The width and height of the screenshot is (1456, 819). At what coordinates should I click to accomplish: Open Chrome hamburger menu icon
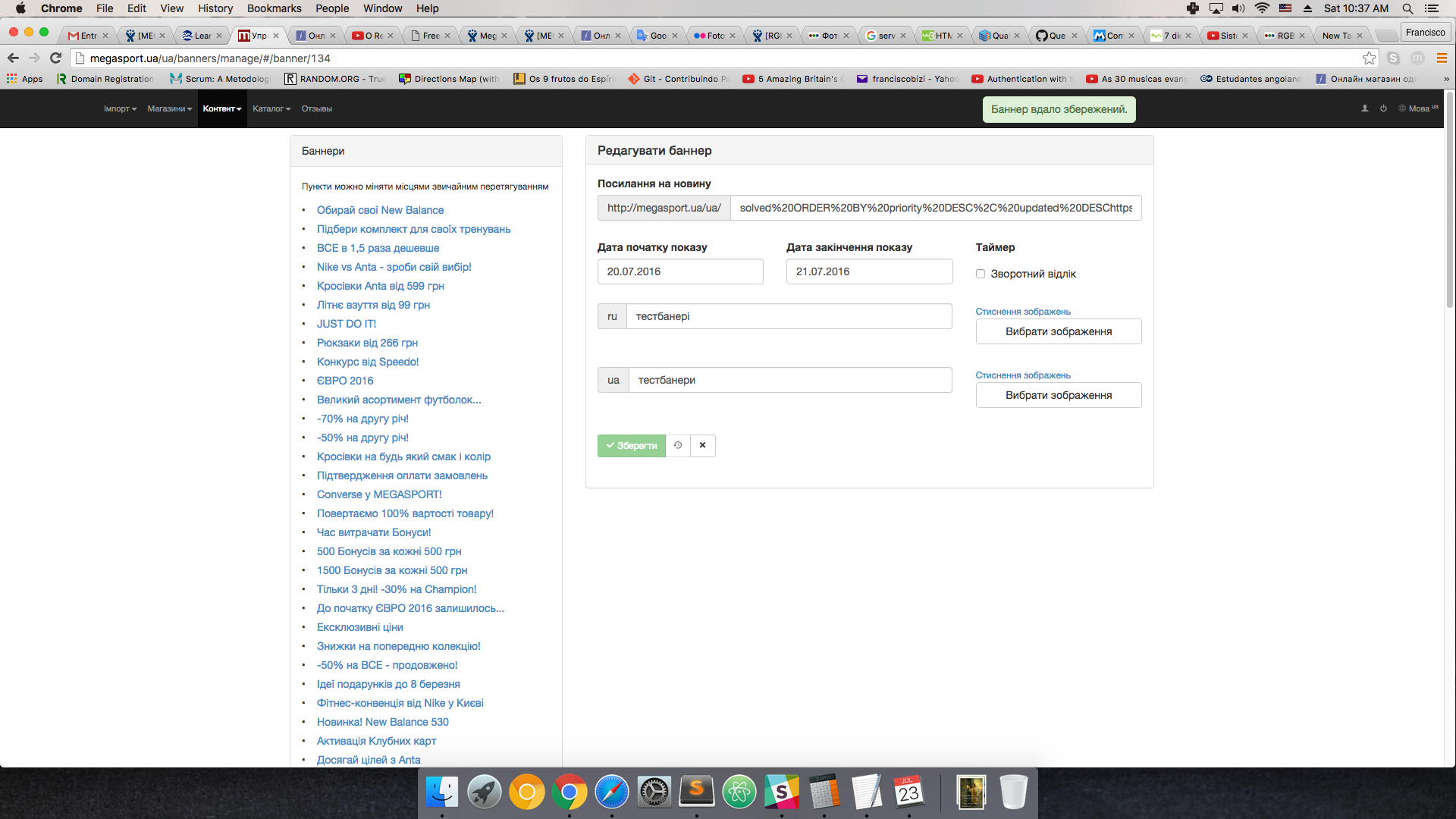click(x=1442, y=58)
